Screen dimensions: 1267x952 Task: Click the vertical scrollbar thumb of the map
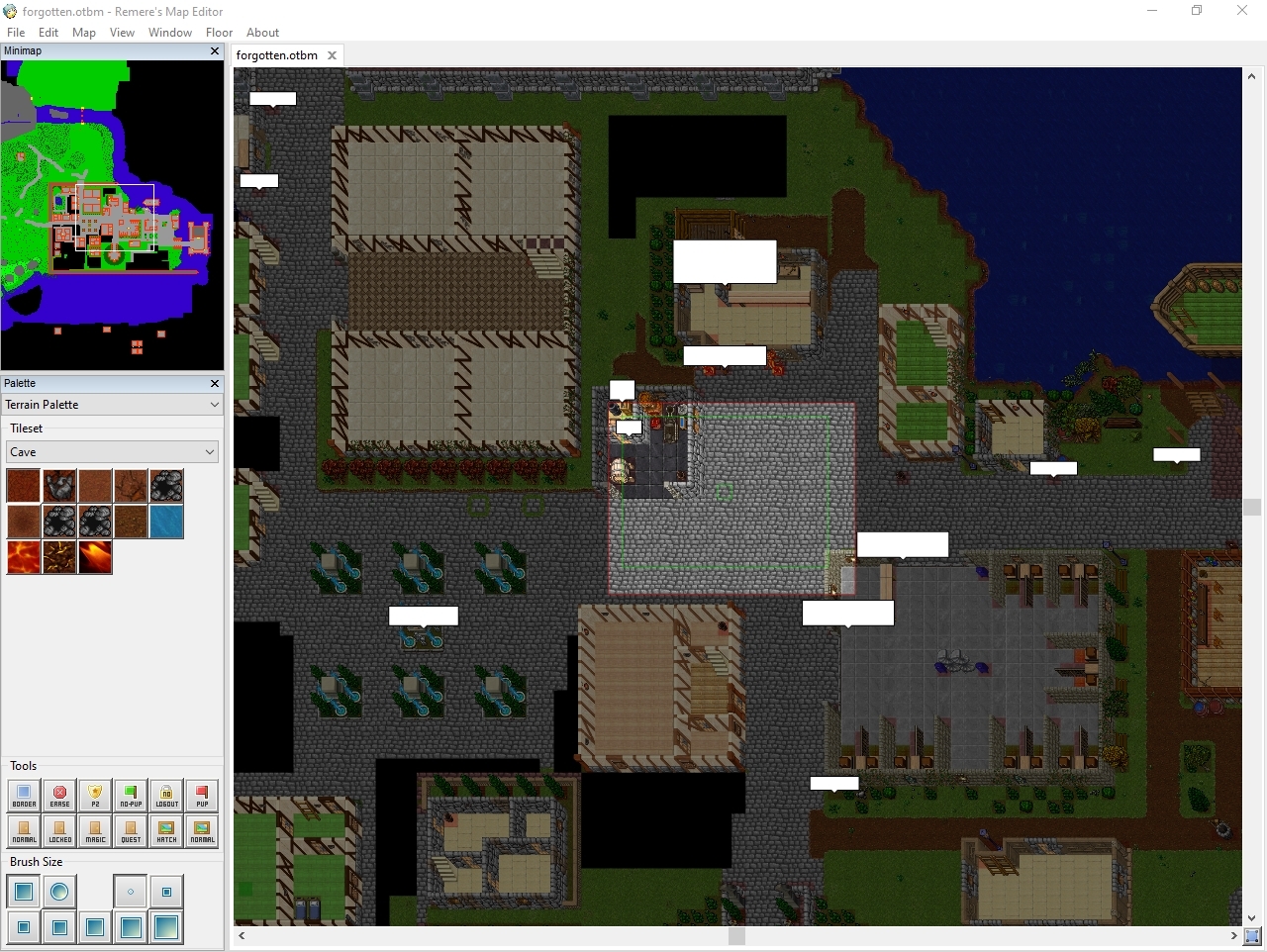[1252, 507]
